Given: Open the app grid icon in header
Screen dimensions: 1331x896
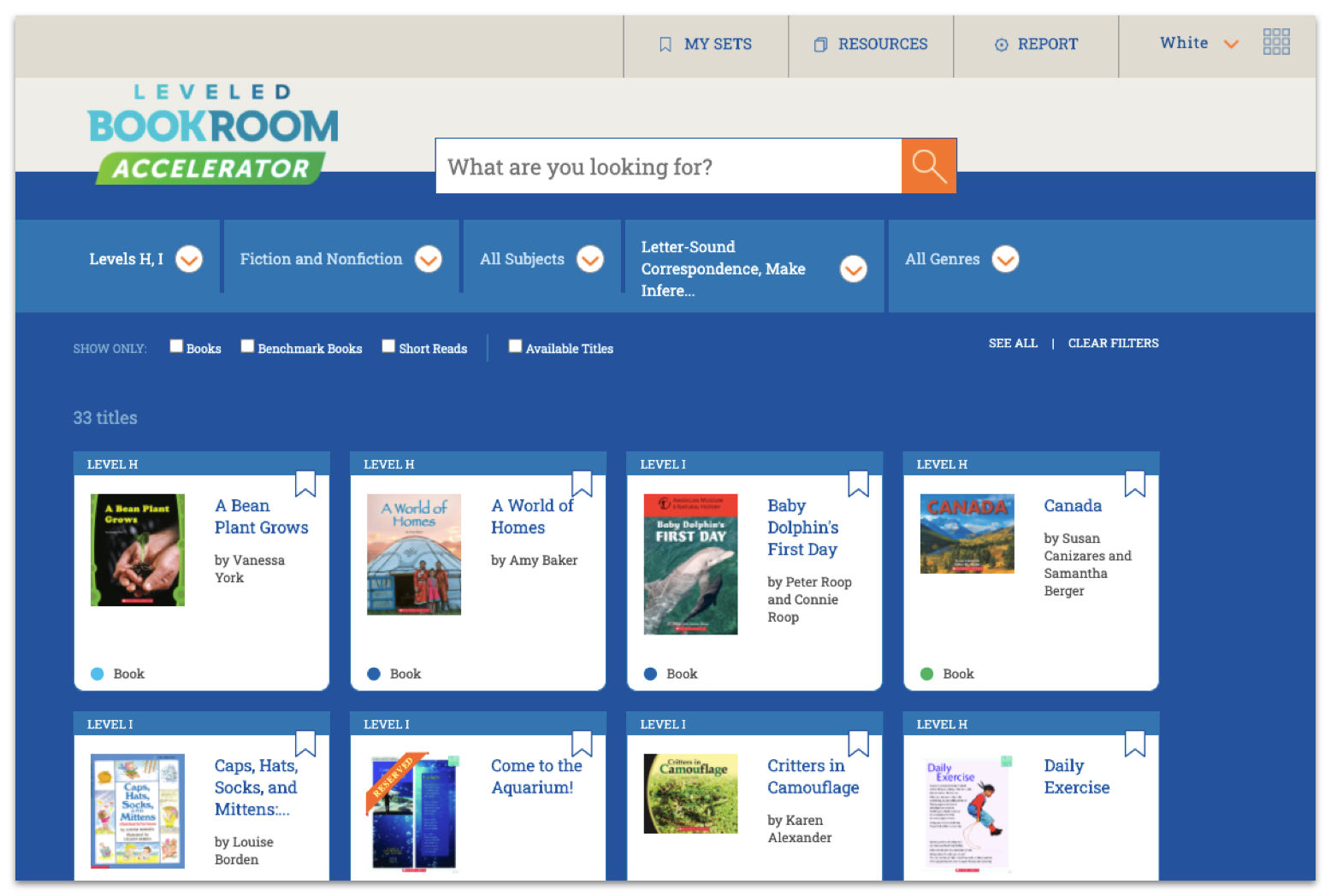Looking at the screenshot, I should click(1275, 42).
